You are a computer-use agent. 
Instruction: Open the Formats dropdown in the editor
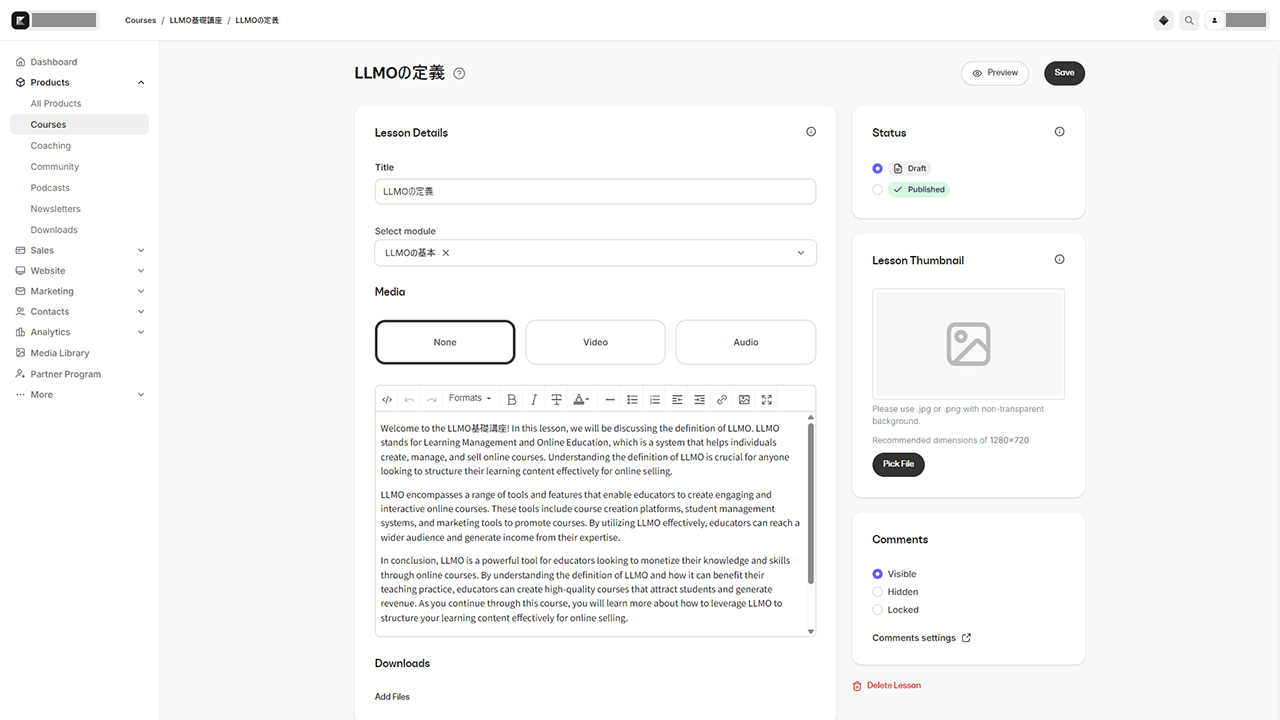click(470, 398)
